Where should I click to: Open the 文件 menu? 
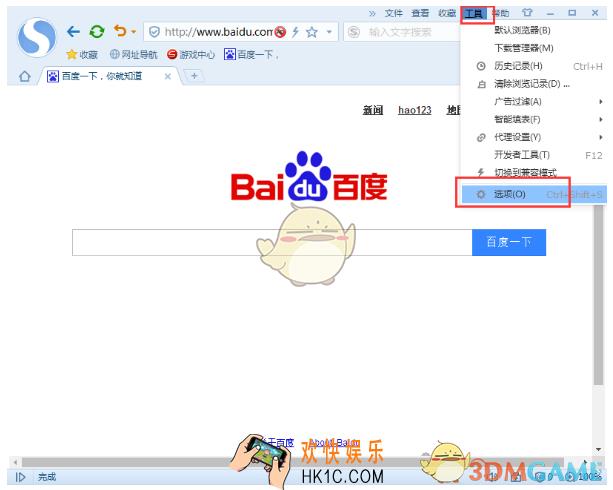point(394,13)
